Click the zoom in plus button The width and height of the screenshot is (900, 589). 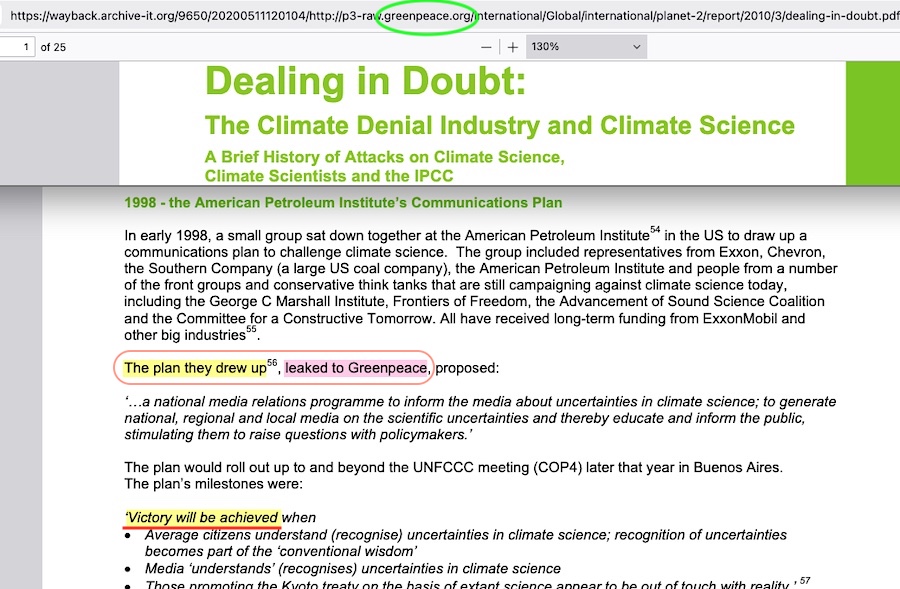point(513,47)
